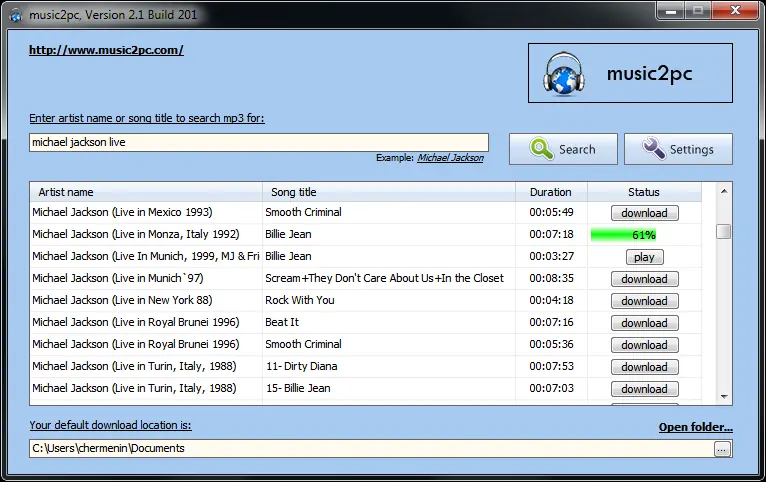Click the app icon in the title bar
766x482 pixels.
pyautogui.click(x=16, y=15)
